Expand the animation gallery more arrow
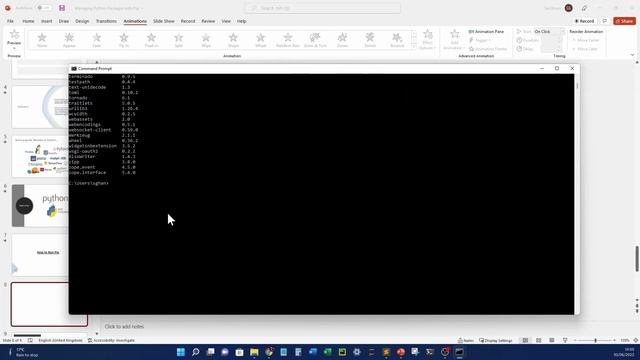 click(x=414, y=47)
